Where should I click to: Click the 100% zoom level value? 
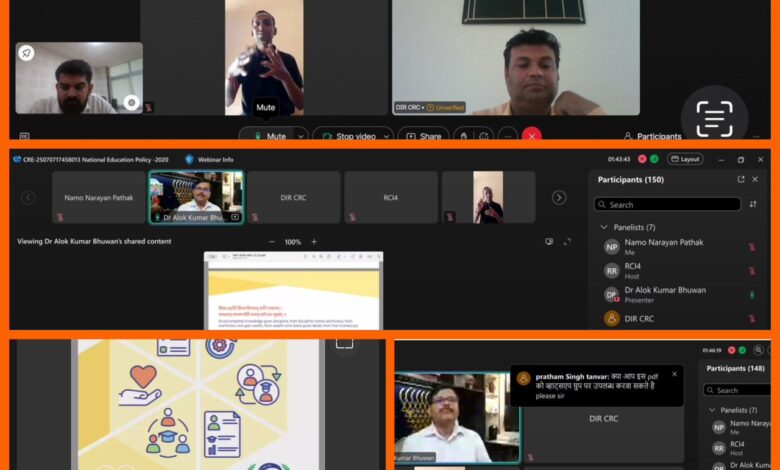coord(292,242)
